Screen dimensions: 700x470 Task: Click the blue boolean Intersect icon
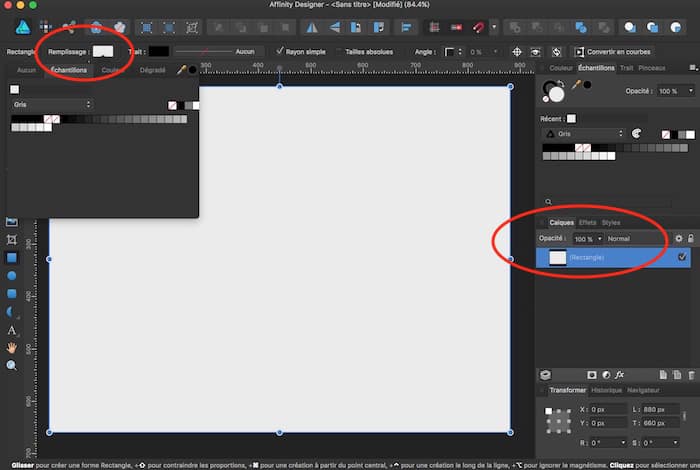coord(581,28)
